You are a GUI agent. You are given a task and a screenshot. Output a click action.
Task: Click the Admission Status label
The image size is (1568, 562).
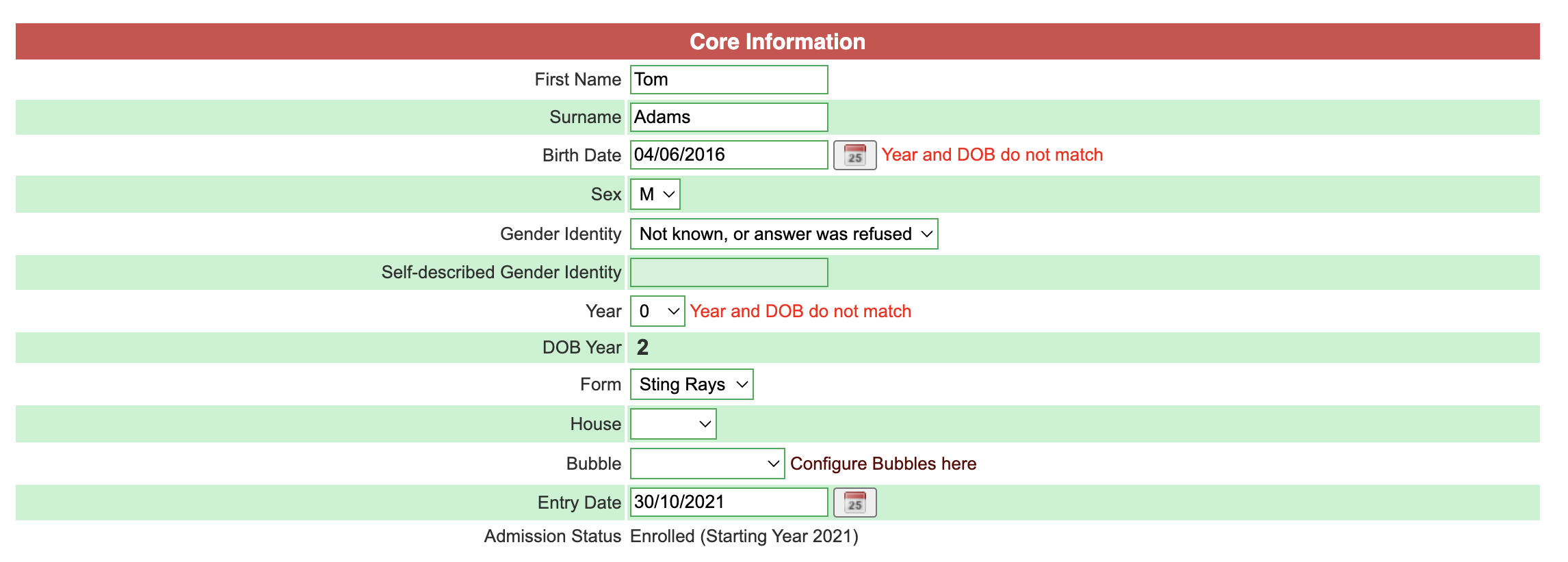pyautogui.click(x=552, y=536)
